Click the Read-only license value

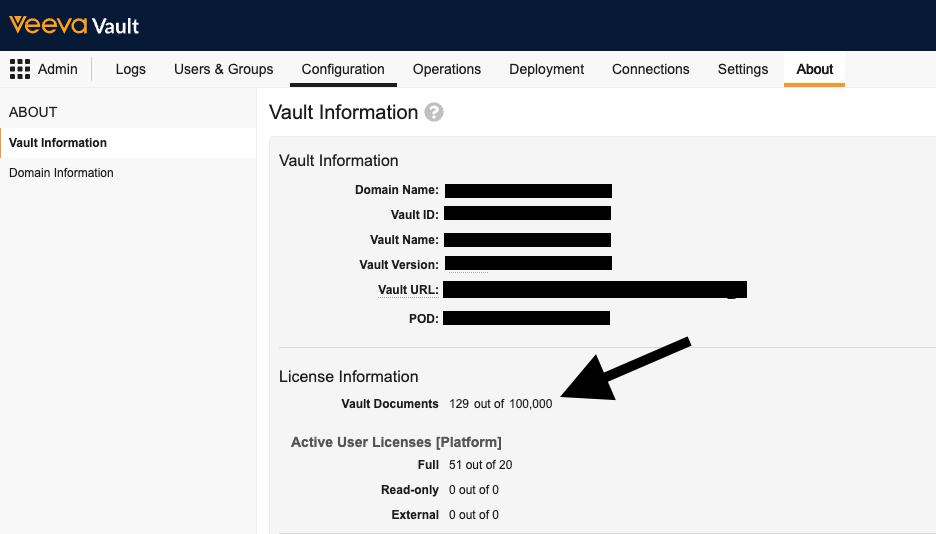(x=474, y=490)
